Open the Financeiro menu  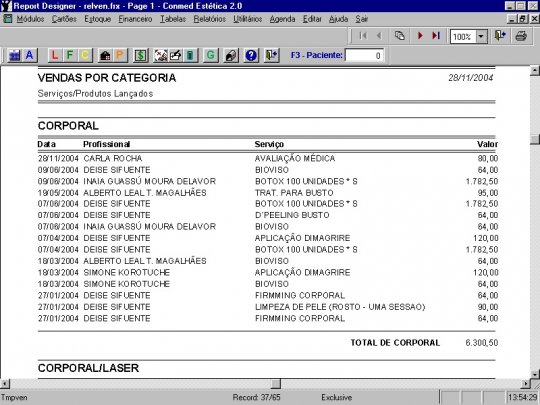135,19
